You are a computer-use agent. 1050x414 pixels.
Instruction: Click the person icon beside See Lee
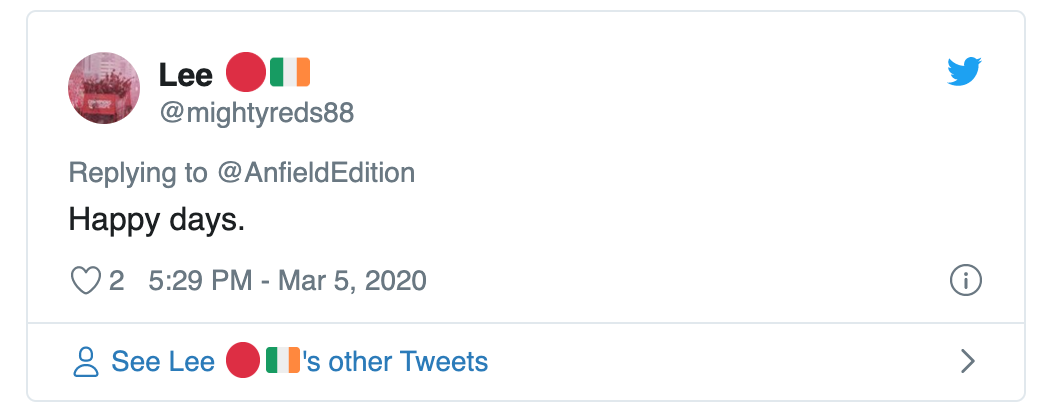point(87,361)
